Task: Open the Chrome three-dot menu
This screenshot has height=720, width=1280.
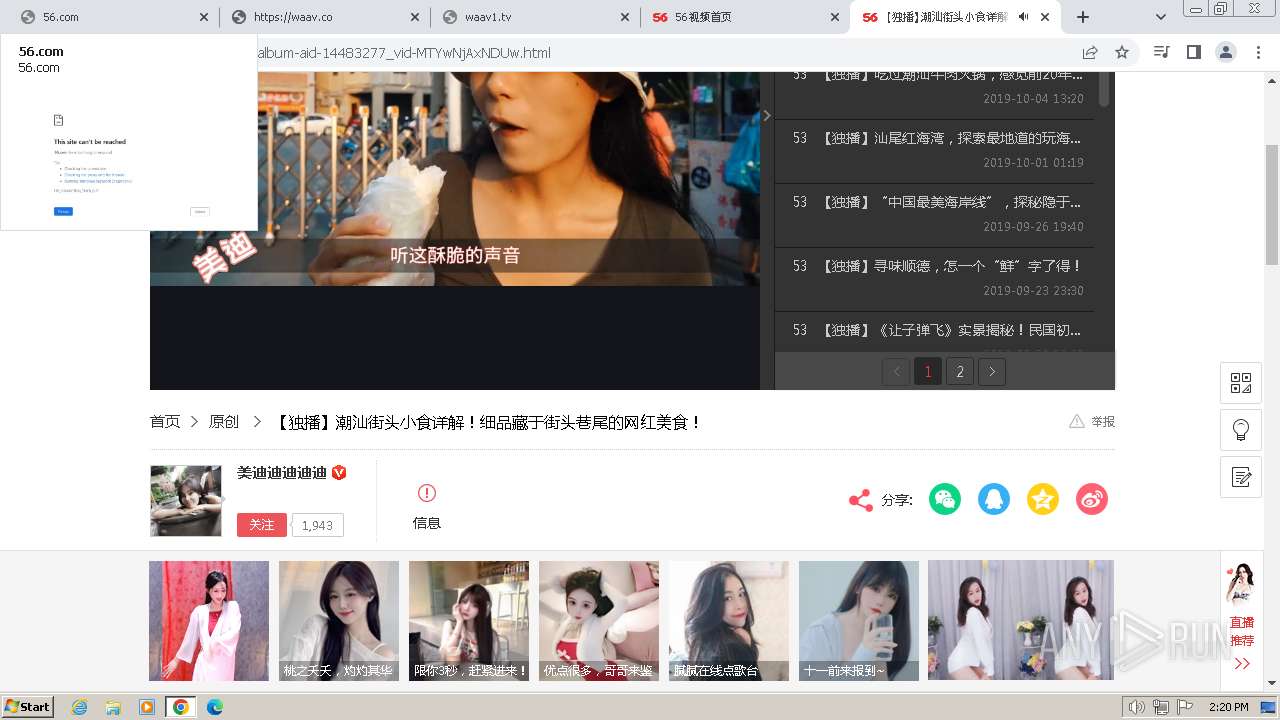Action: (x=1258, y=53)
